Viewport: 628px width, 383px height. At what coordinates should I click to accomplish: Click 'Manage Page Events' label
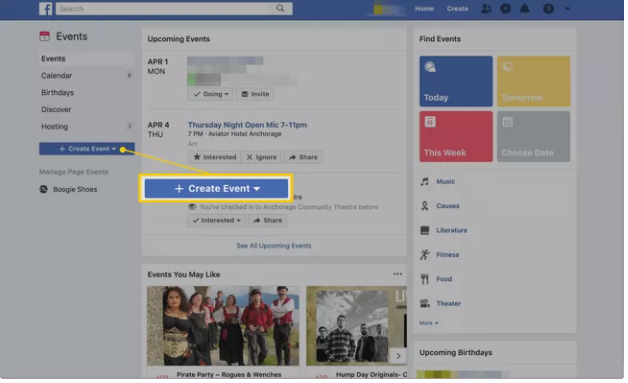pyautogui.click(x=74, y=172)
